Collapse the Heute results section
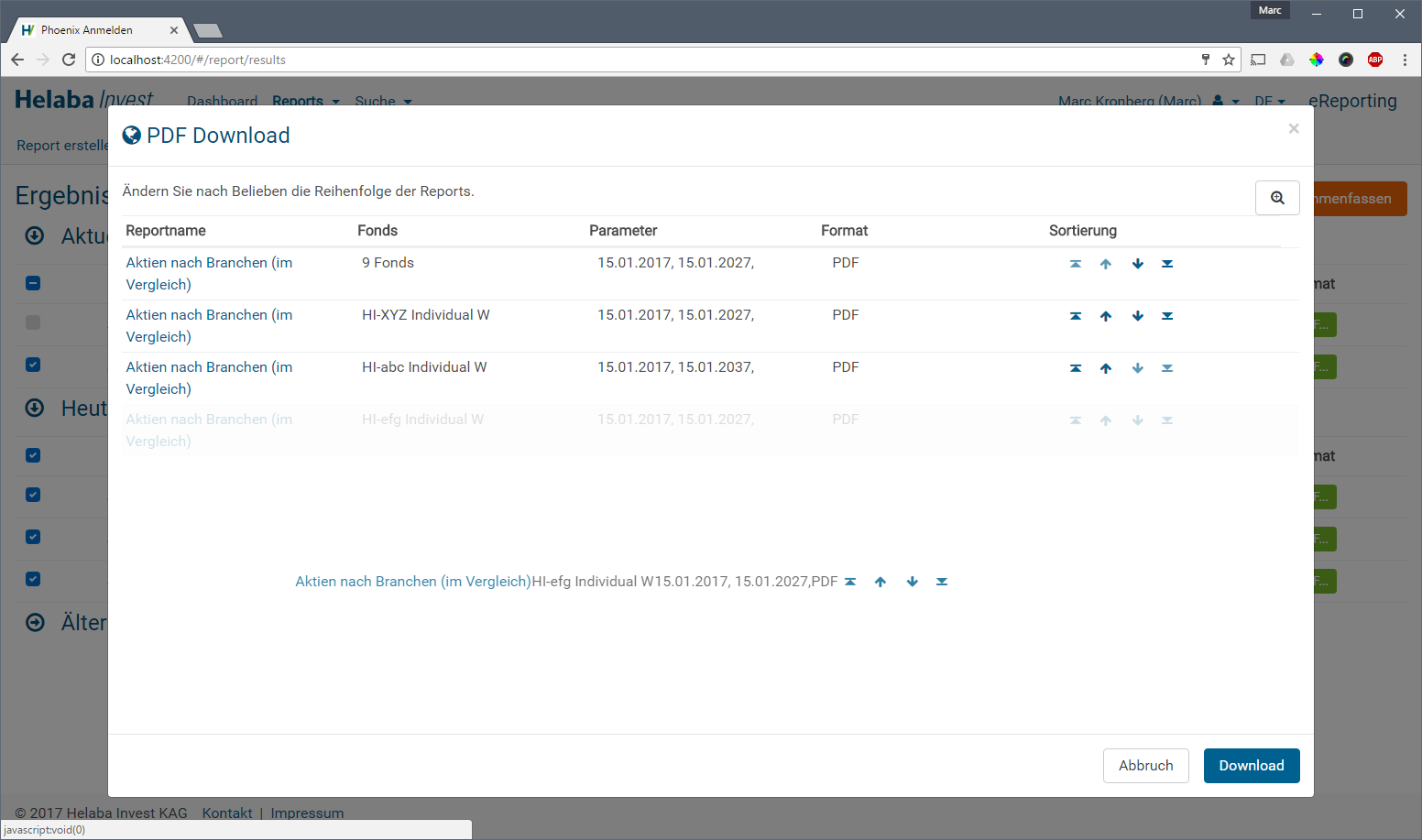1422x840 pixels. 35,409
